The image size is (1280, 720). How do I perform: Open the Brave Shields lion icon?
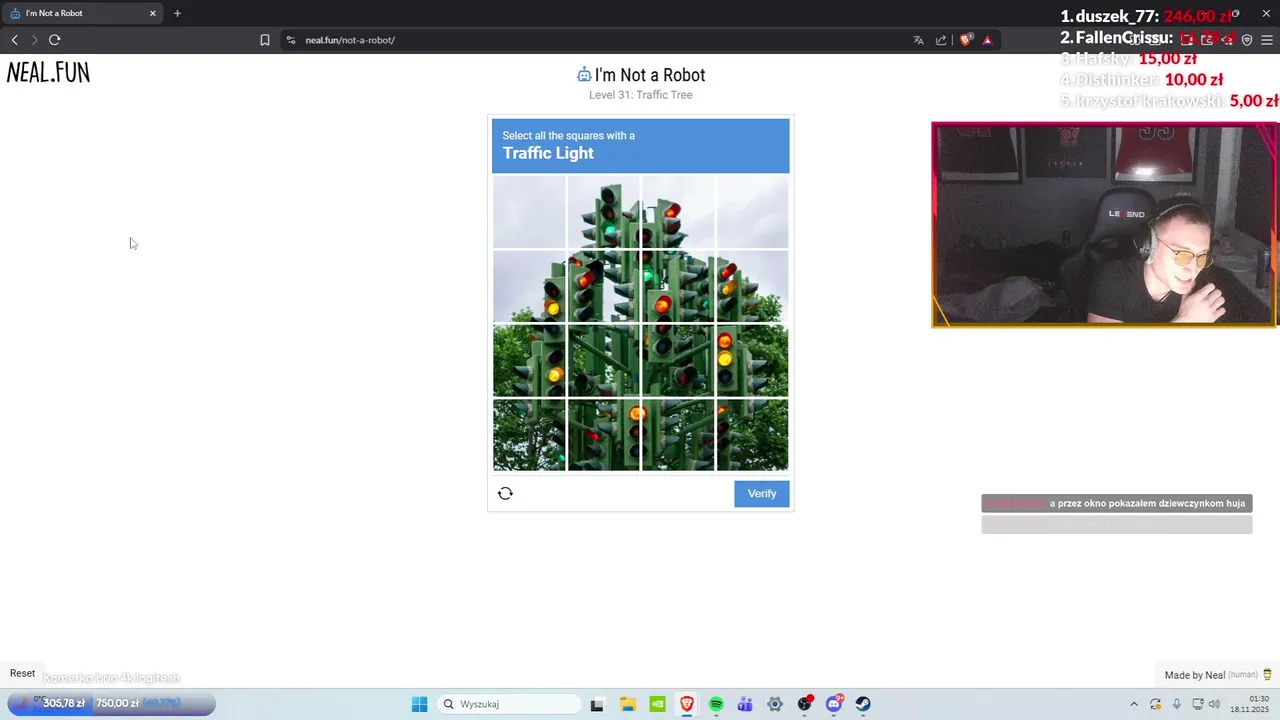pos(966,40)
